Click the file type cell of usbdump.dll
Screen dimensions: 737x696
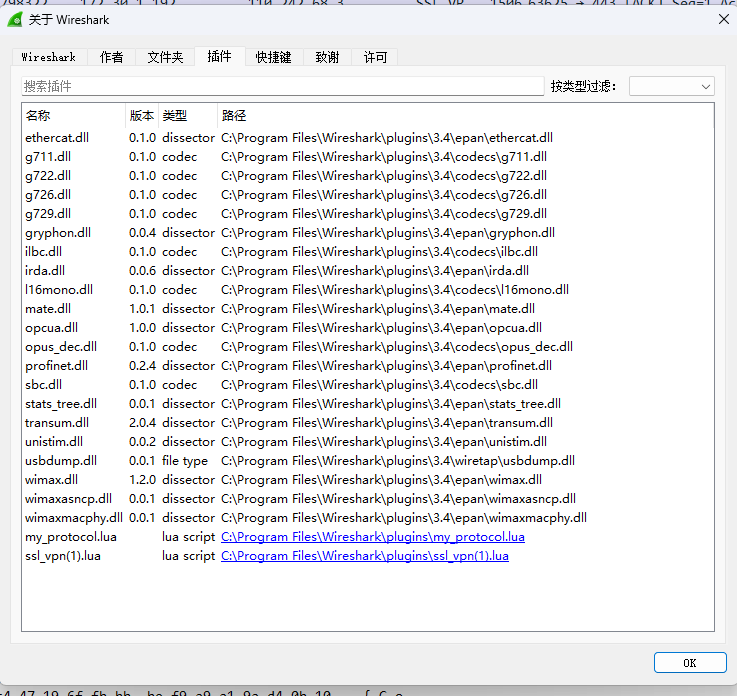tap(185, 461)
